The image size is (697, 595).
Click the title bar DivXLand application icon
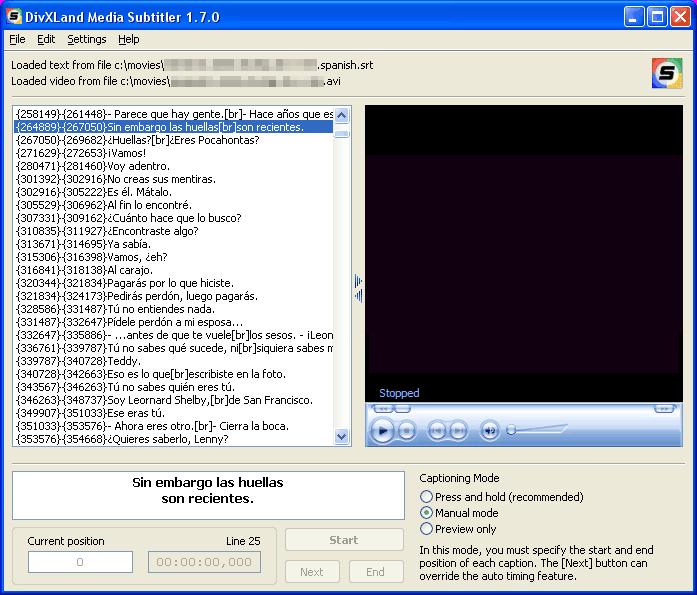tap(14, 16)
